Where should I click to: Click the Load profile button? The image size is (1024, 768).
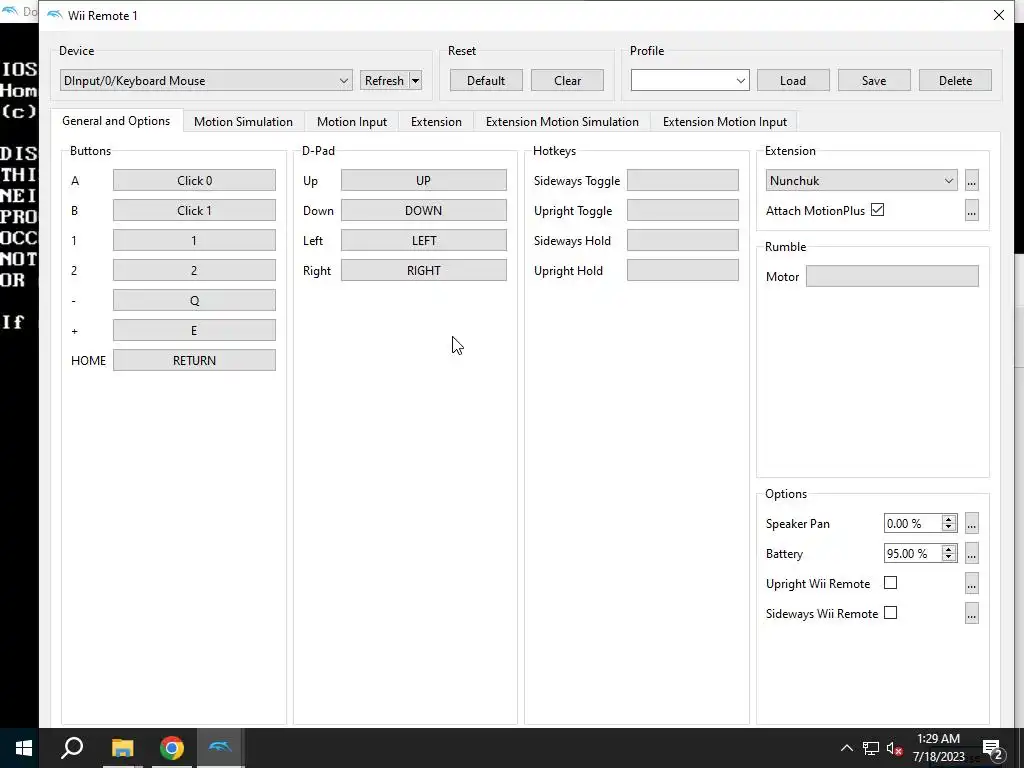tap(793, 80)
